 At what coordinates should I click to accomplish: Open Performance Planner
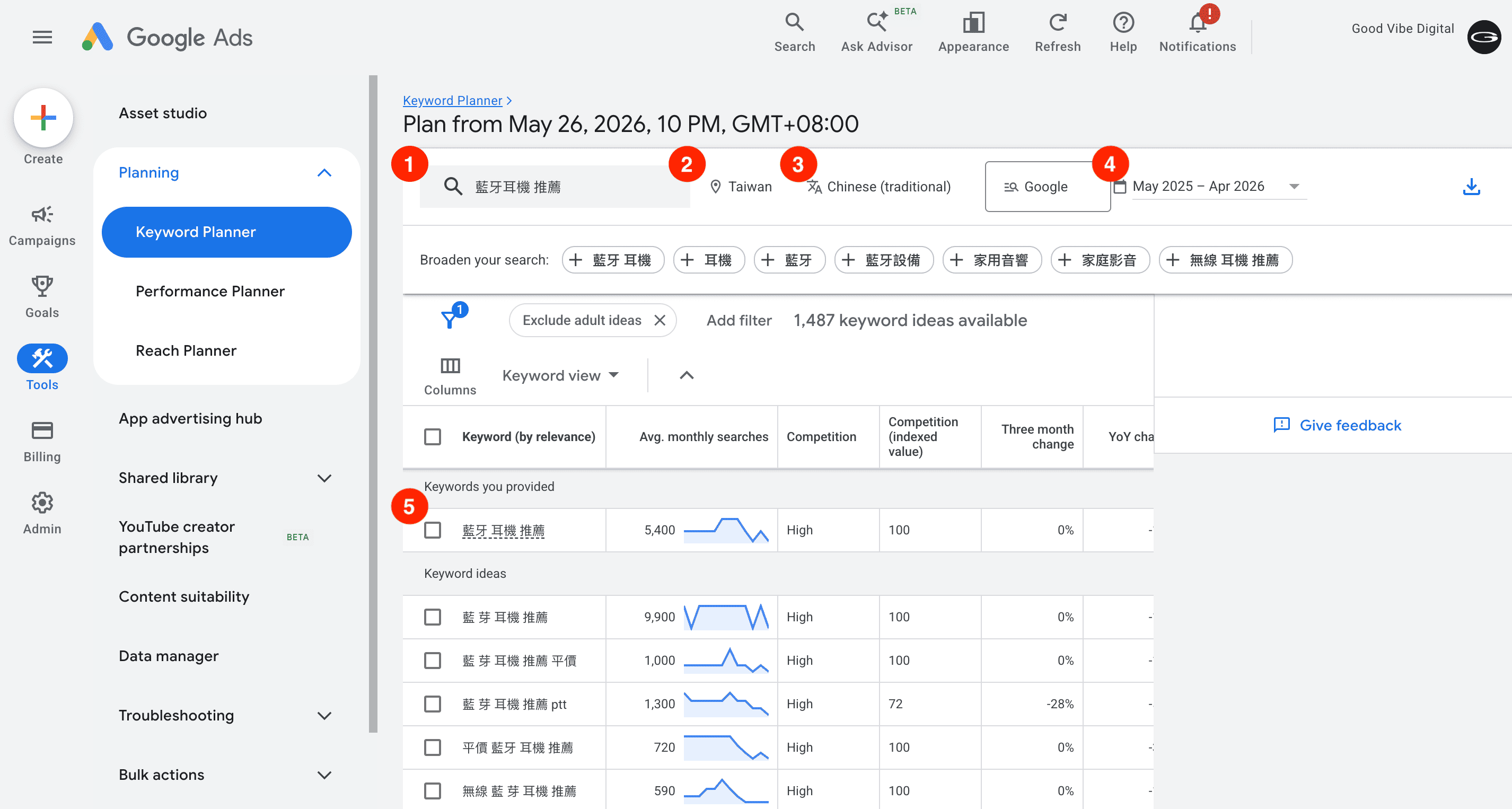click(210, 291)
